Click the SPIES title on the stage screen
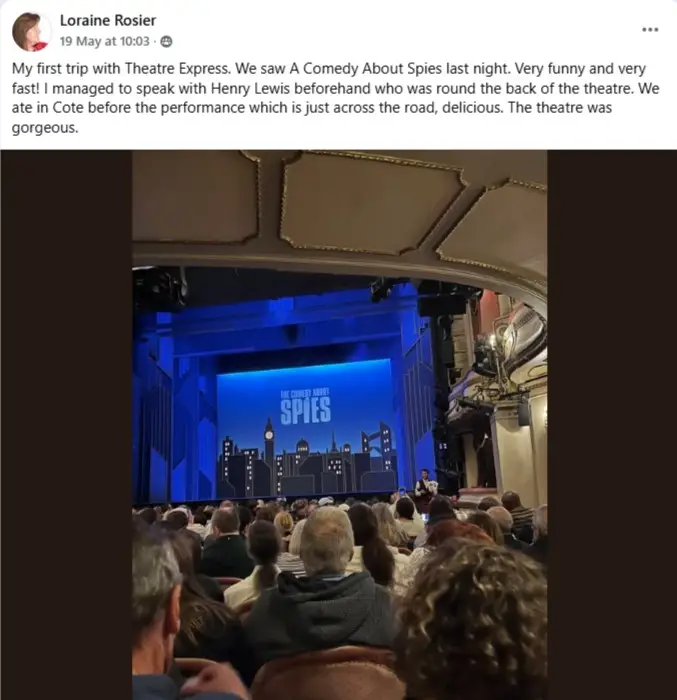This screenshot has height=700, width=677. tap(305, 410)
